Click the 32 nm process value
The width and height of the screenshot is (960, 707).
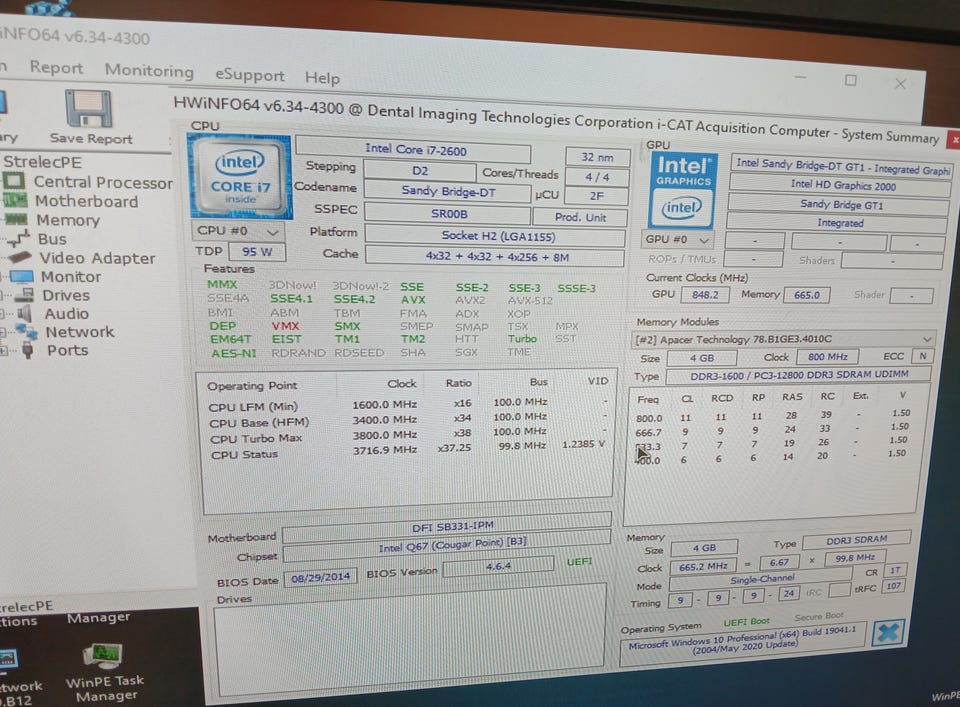[x=597, y=157]
